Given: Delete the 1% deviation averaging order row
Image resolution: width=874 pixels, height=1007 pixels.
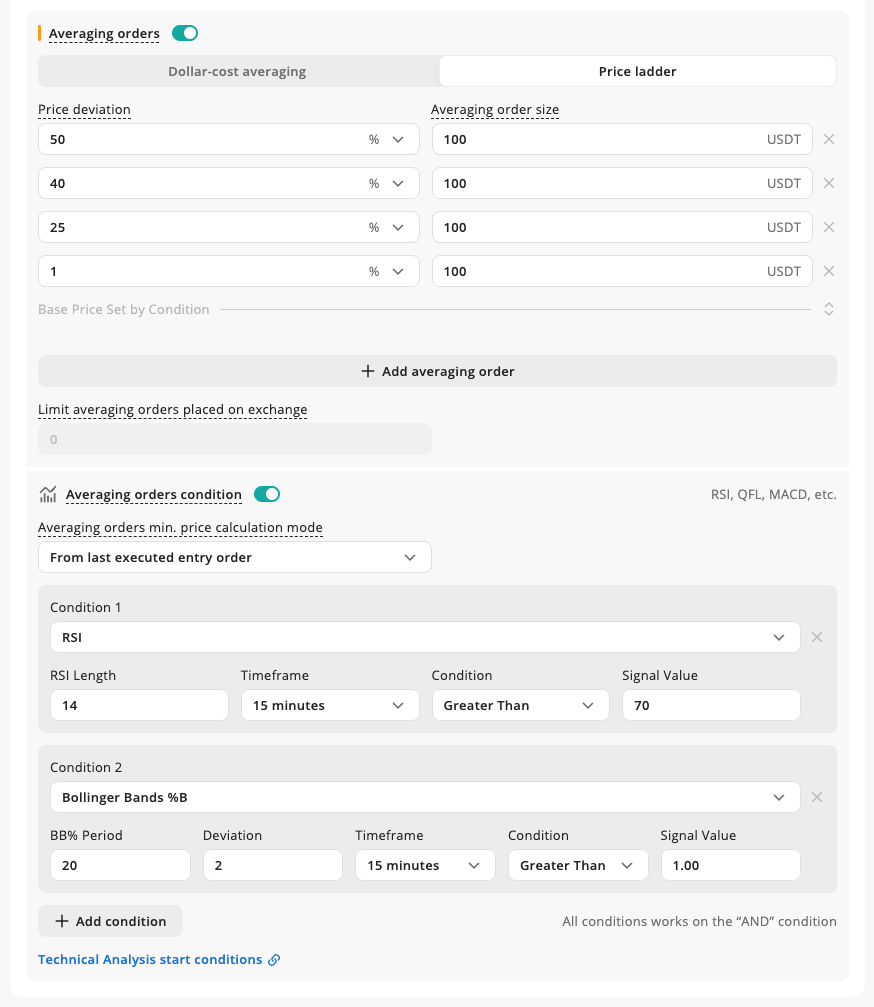Looking at the screenshot, I should [829, 271].
